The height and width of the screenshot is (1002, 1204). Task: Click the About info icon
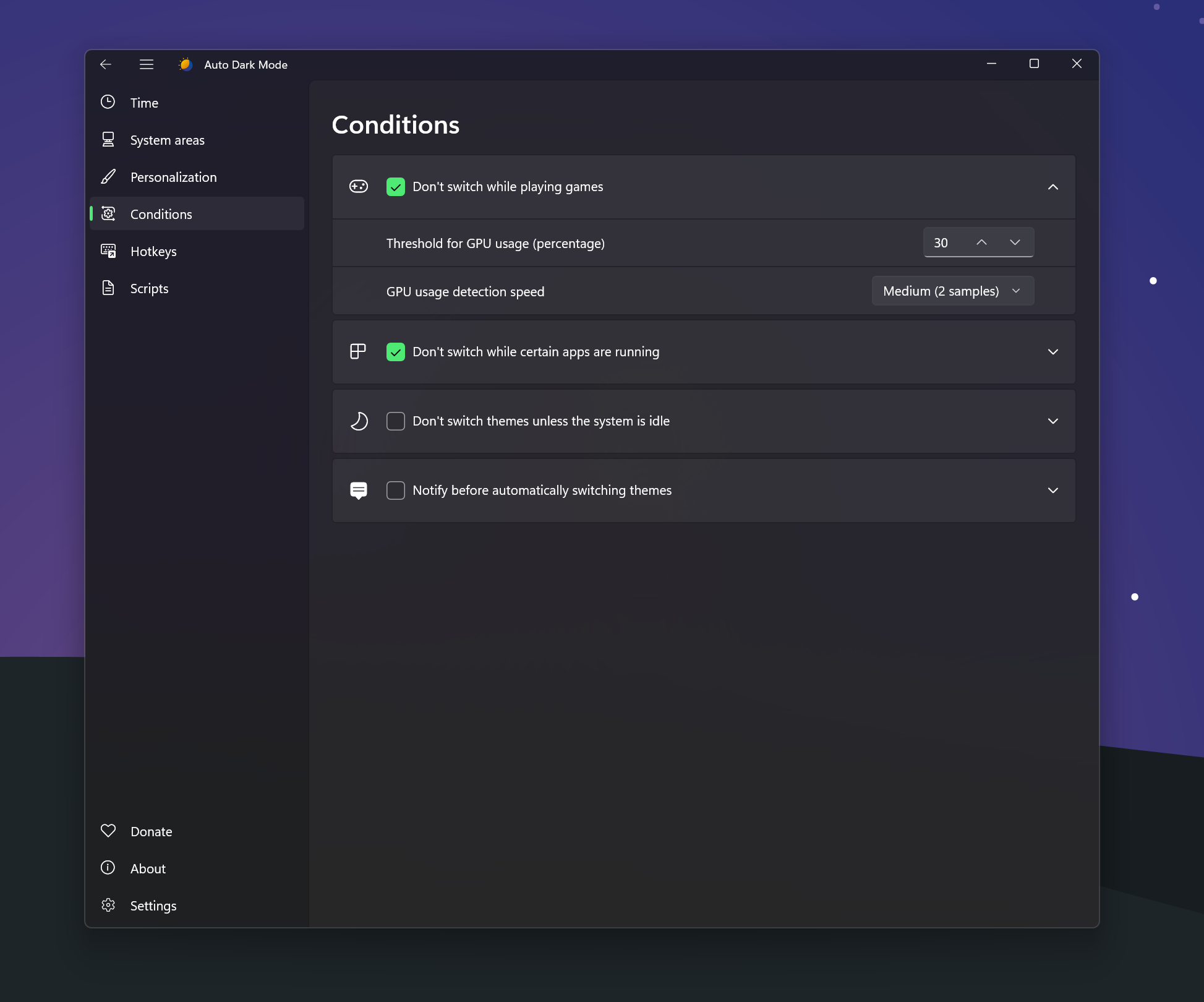click(108, 868)
